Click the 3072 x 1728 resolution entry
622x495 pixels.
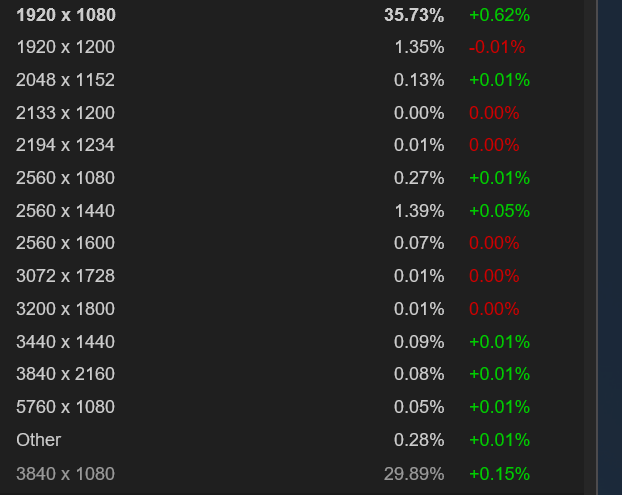66,276
